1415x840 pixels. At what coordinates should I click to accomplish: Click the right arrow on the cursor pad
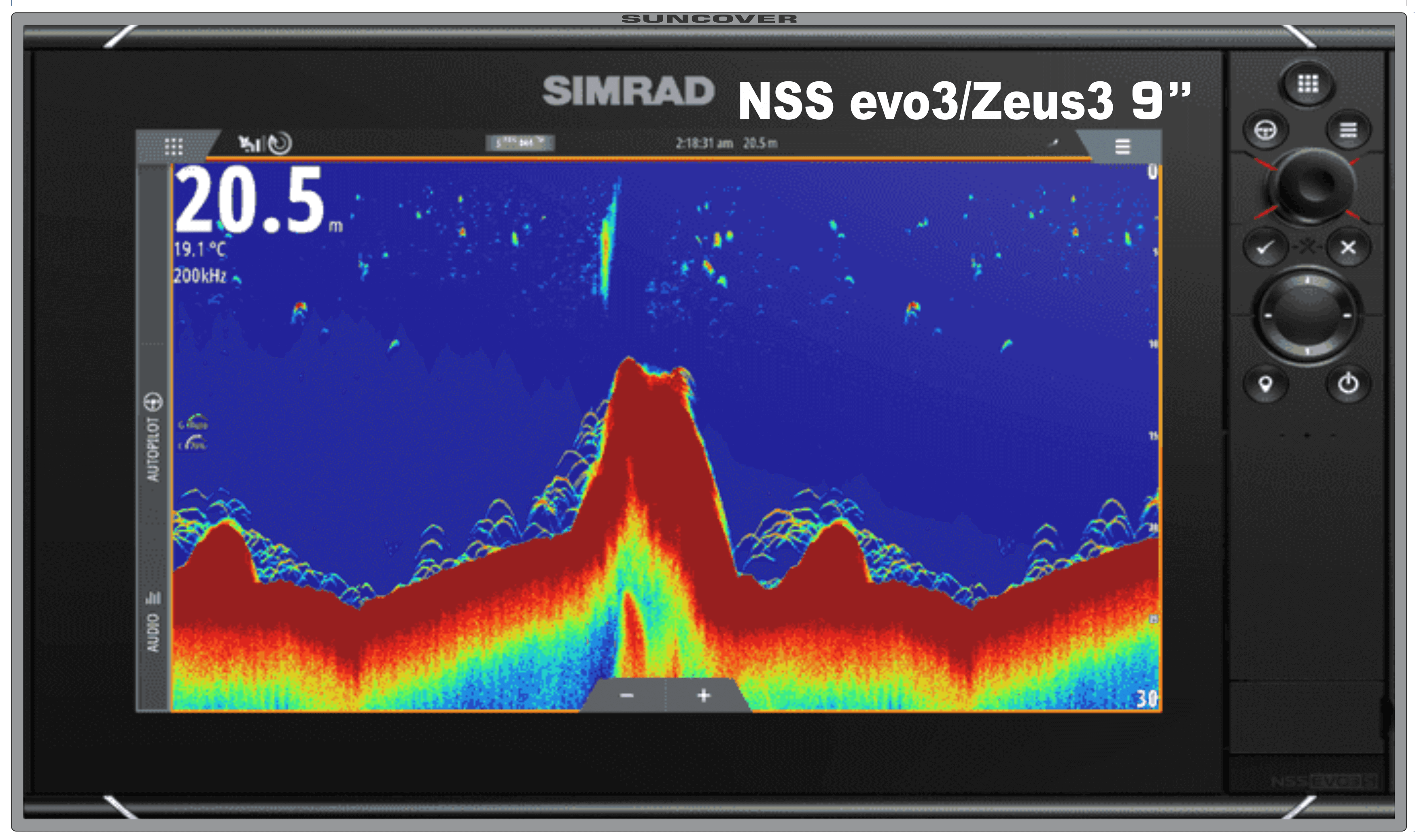[x=1347, y=316]
